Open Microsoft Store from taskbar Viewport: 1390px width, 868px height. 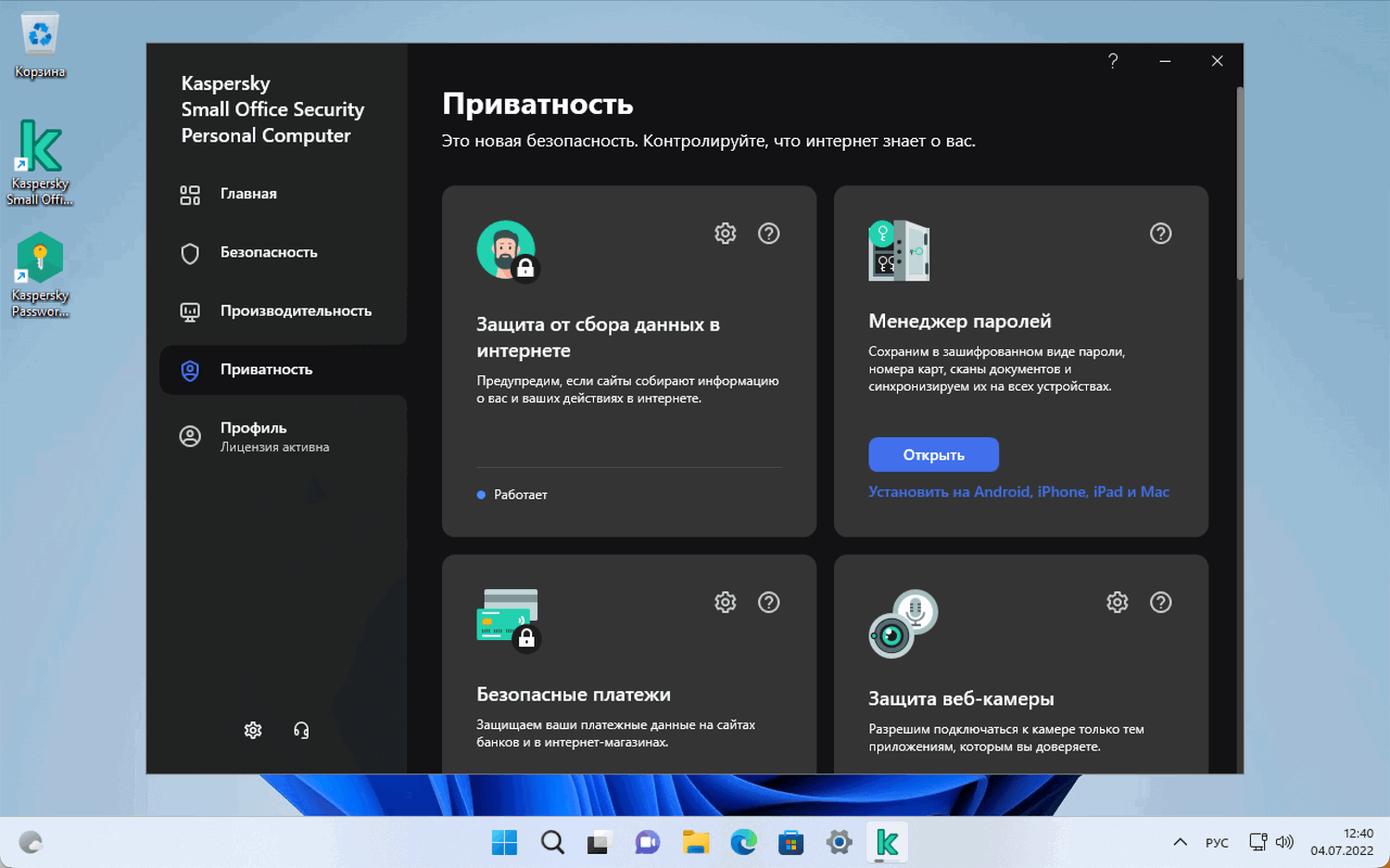(x=791, y=842)
